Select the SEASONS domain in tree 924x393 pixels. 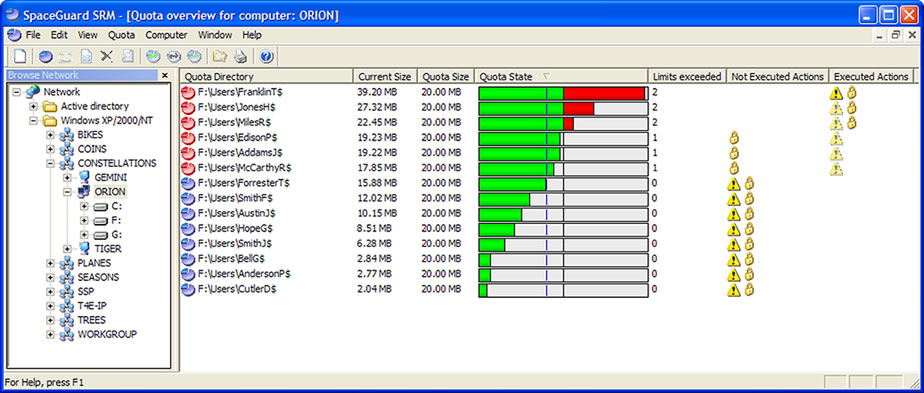[98, 277]
